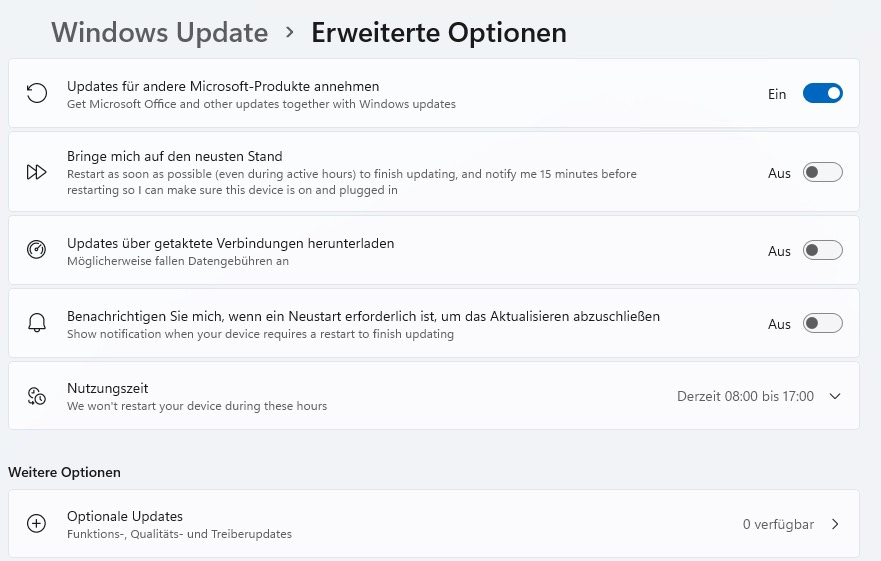Screen dimensions: 881x561
Task: Click the fast-forward icon beside 'Bringe mich auf den neusten Stand'
Action: (x=37, y=172)
